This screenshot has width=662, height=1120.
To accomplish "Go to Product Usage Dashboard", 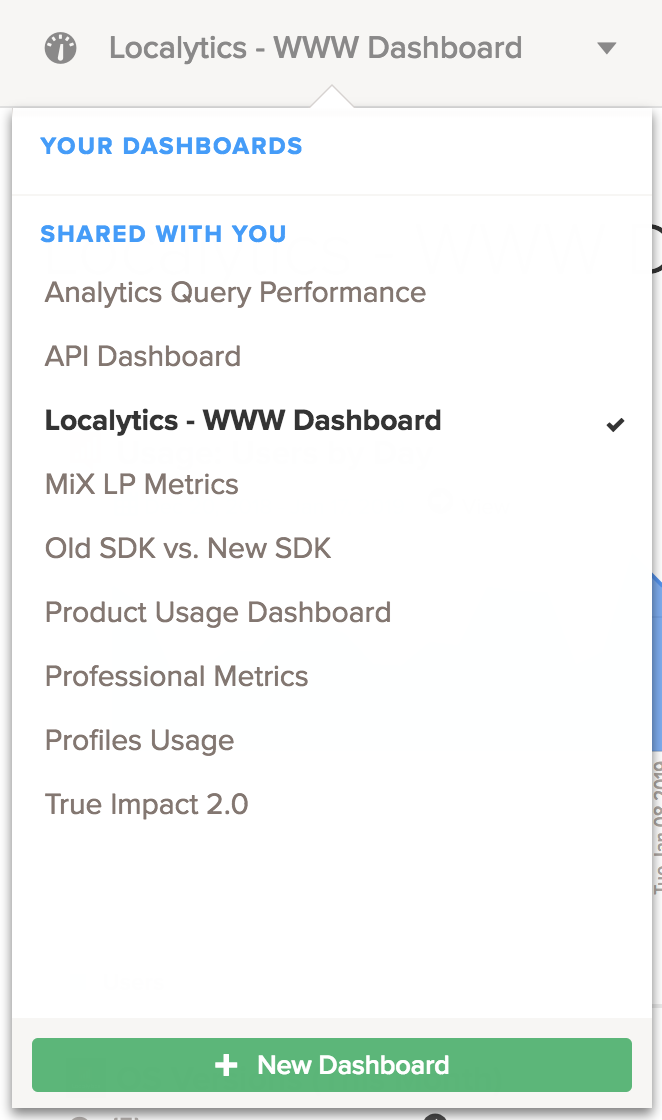I will pos(218,613).
